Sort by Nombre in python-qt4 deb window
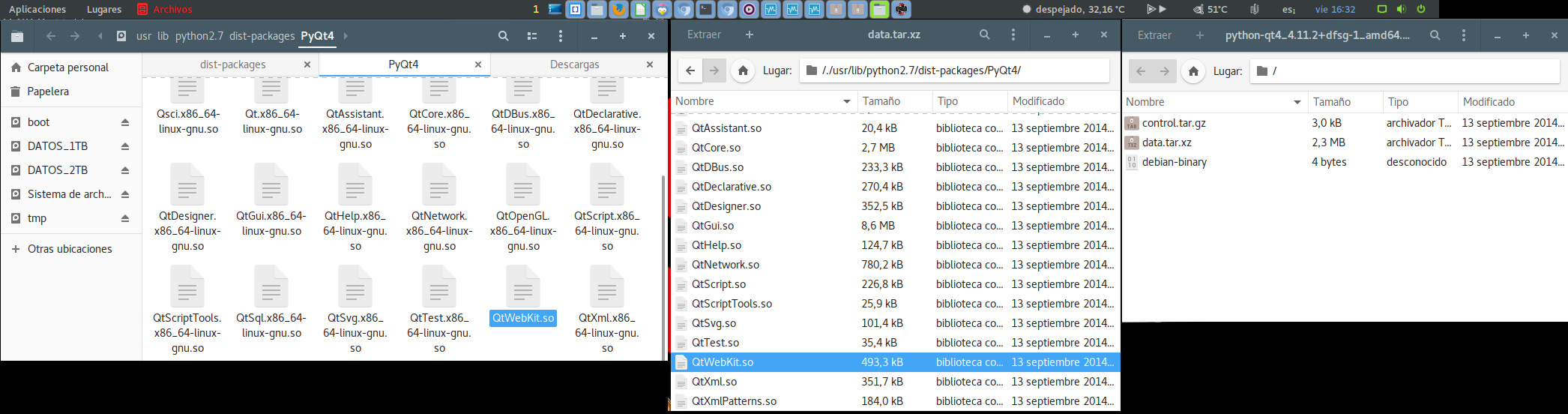The height and width of the screenshot is (414, 1568). tap(1213, 102)
